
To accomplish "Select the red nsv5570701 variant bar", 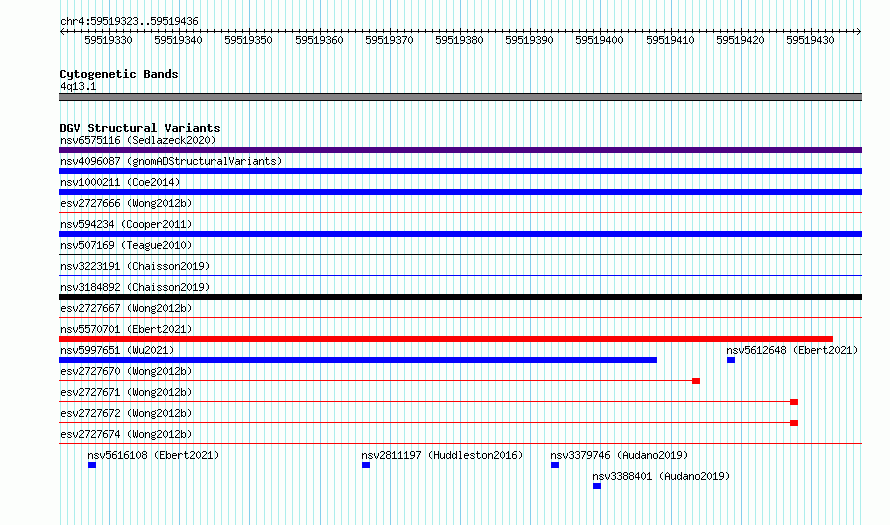I will [x=446, y=339].
